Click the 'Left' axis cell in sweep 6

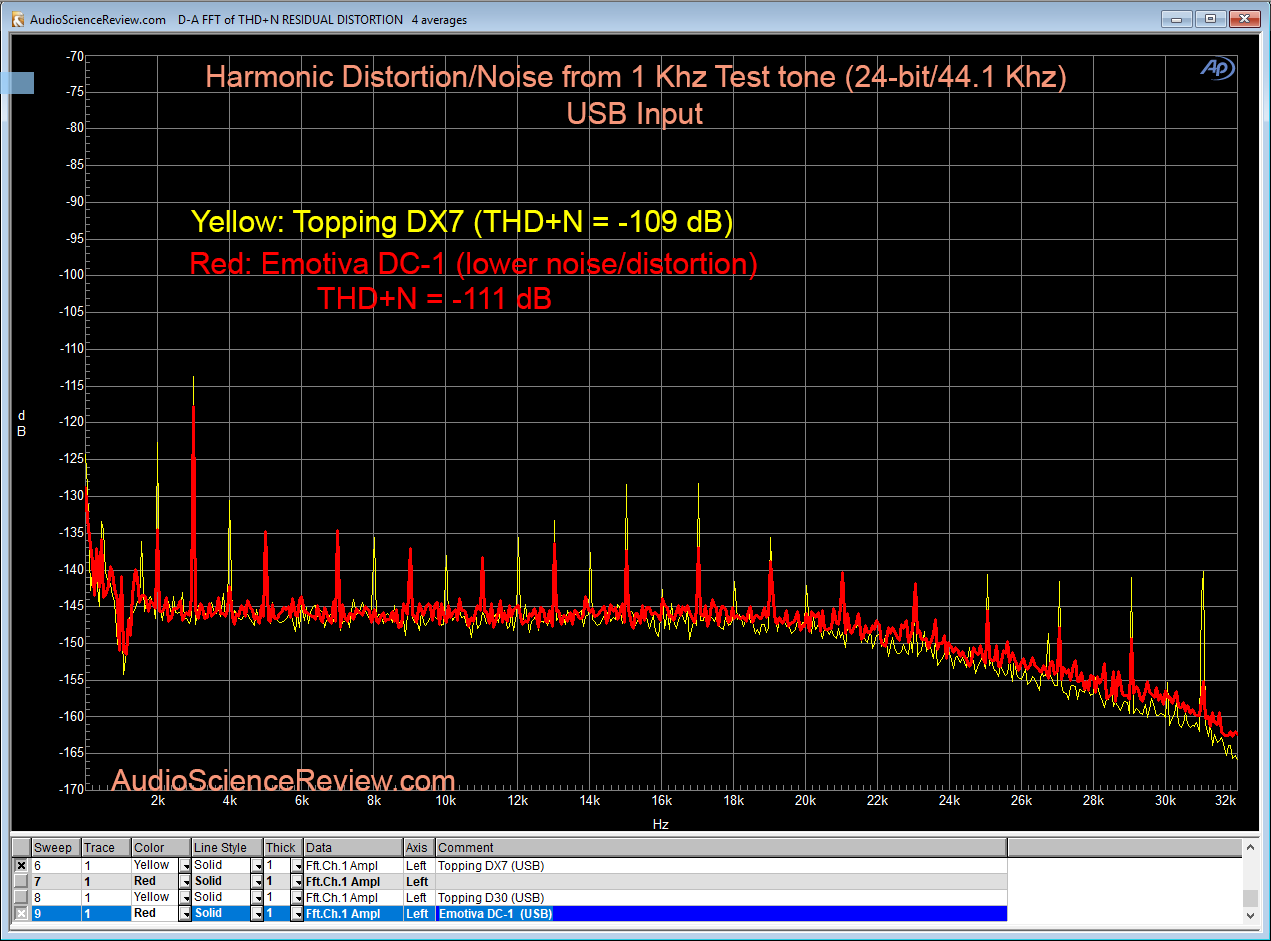(x=419, y=866)
